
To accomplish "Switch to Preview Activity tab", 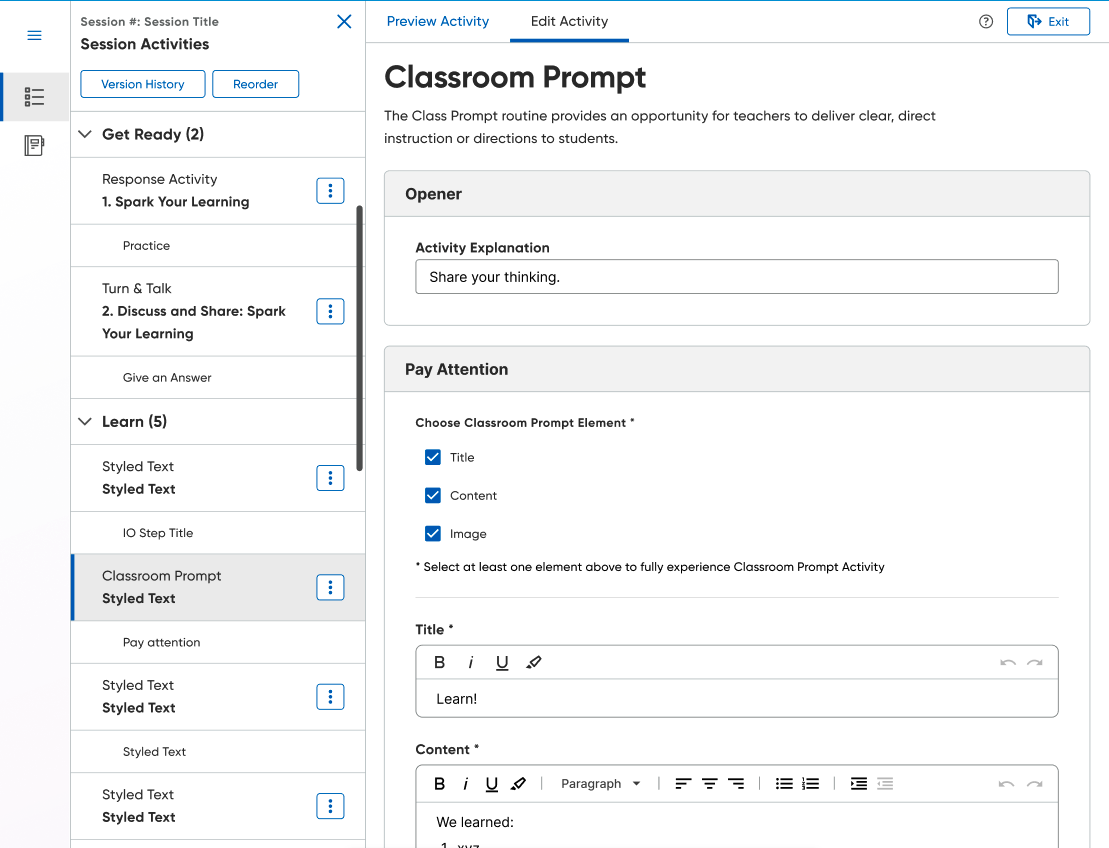I will pyautogui.click(x=438, y=21).
